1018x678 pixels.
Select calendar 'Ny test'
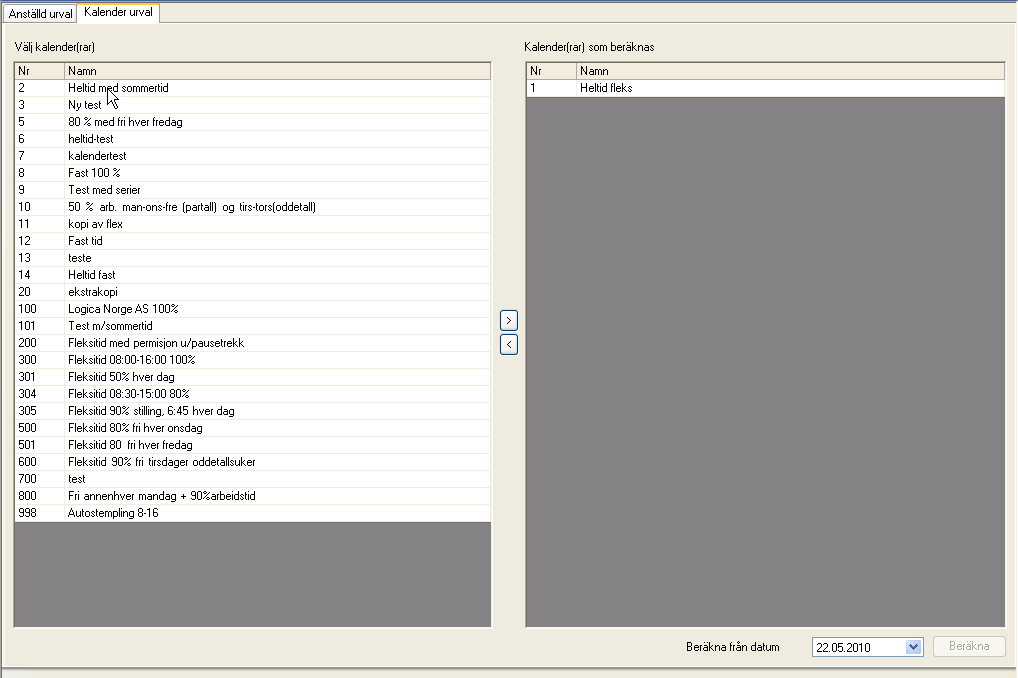[253, 105]
